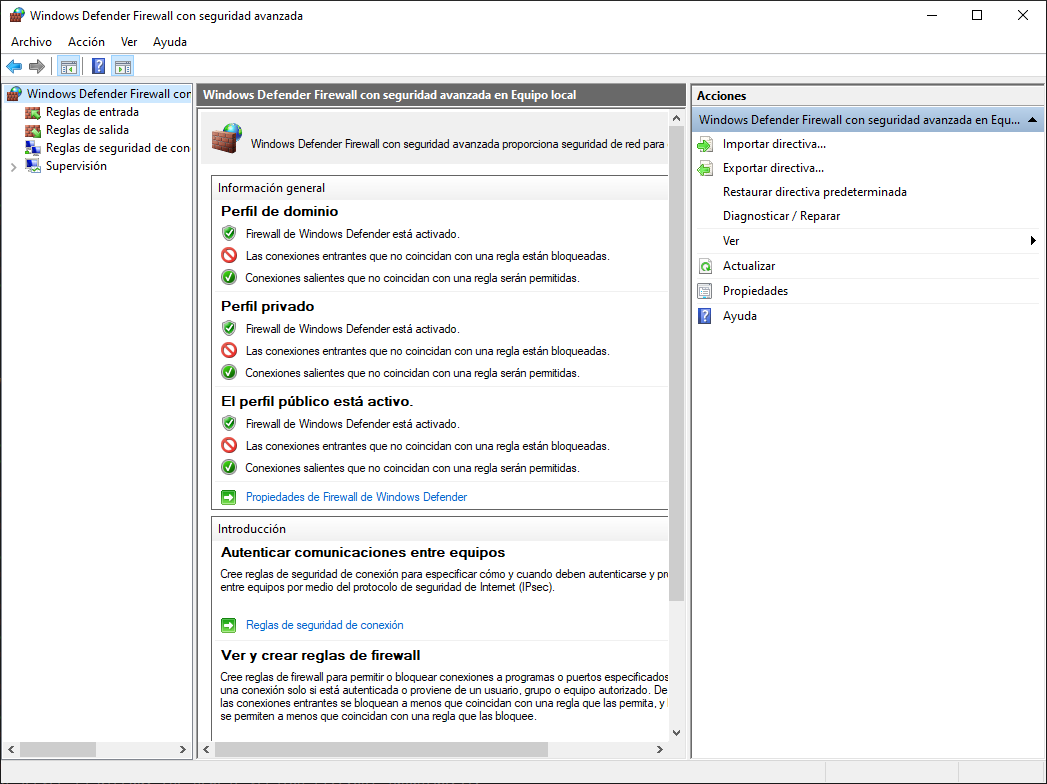1047x784 pixels.
Task: Click center pane horizontal scrollbar thumb
Action: click(381, 749)
